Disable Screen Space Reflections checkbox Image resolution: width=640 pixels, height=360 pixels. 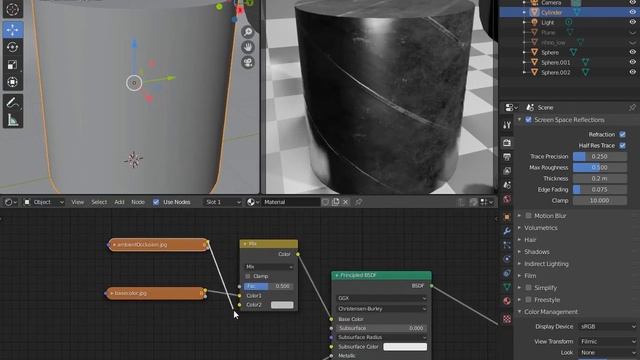[x=529, y=120]
